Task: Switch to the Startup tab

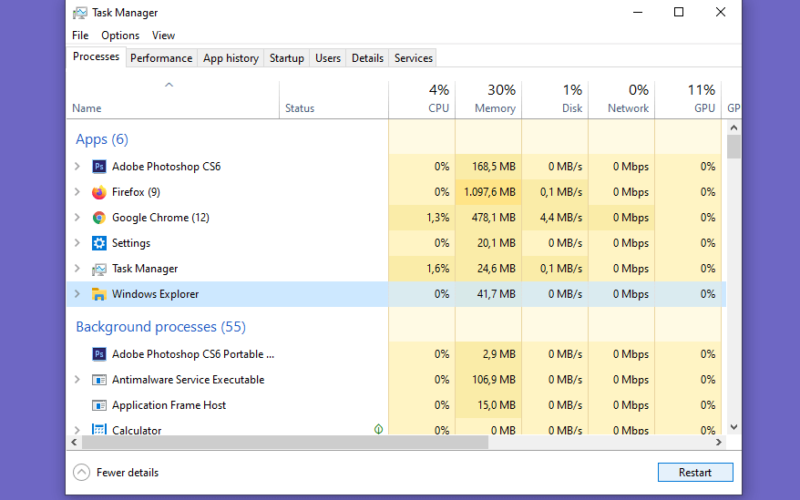Action: click(x=287, y=58)
